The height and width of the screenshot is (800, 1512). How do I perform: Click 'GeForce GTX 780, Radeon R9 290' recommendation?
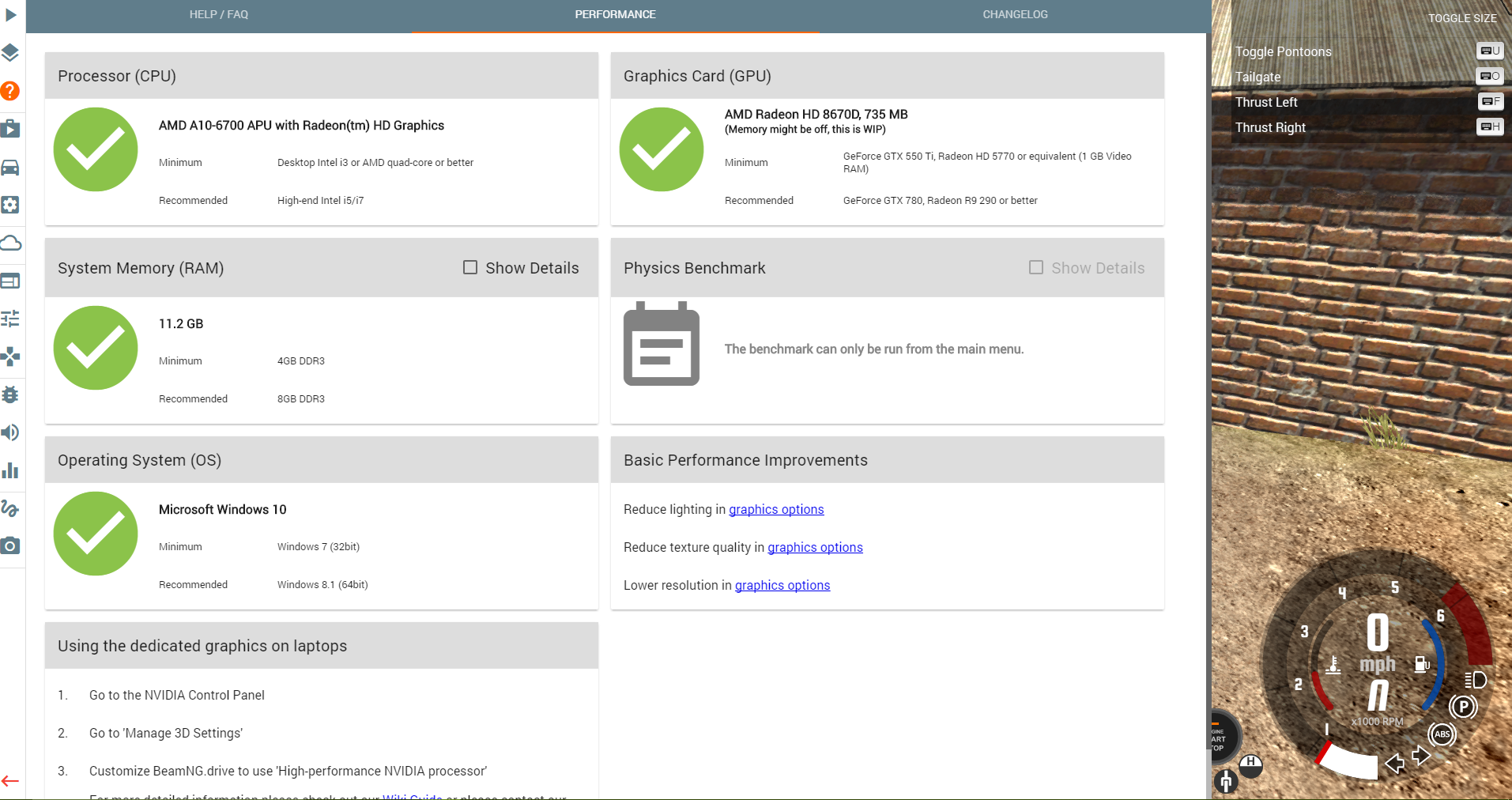click(x=941, y=201)
